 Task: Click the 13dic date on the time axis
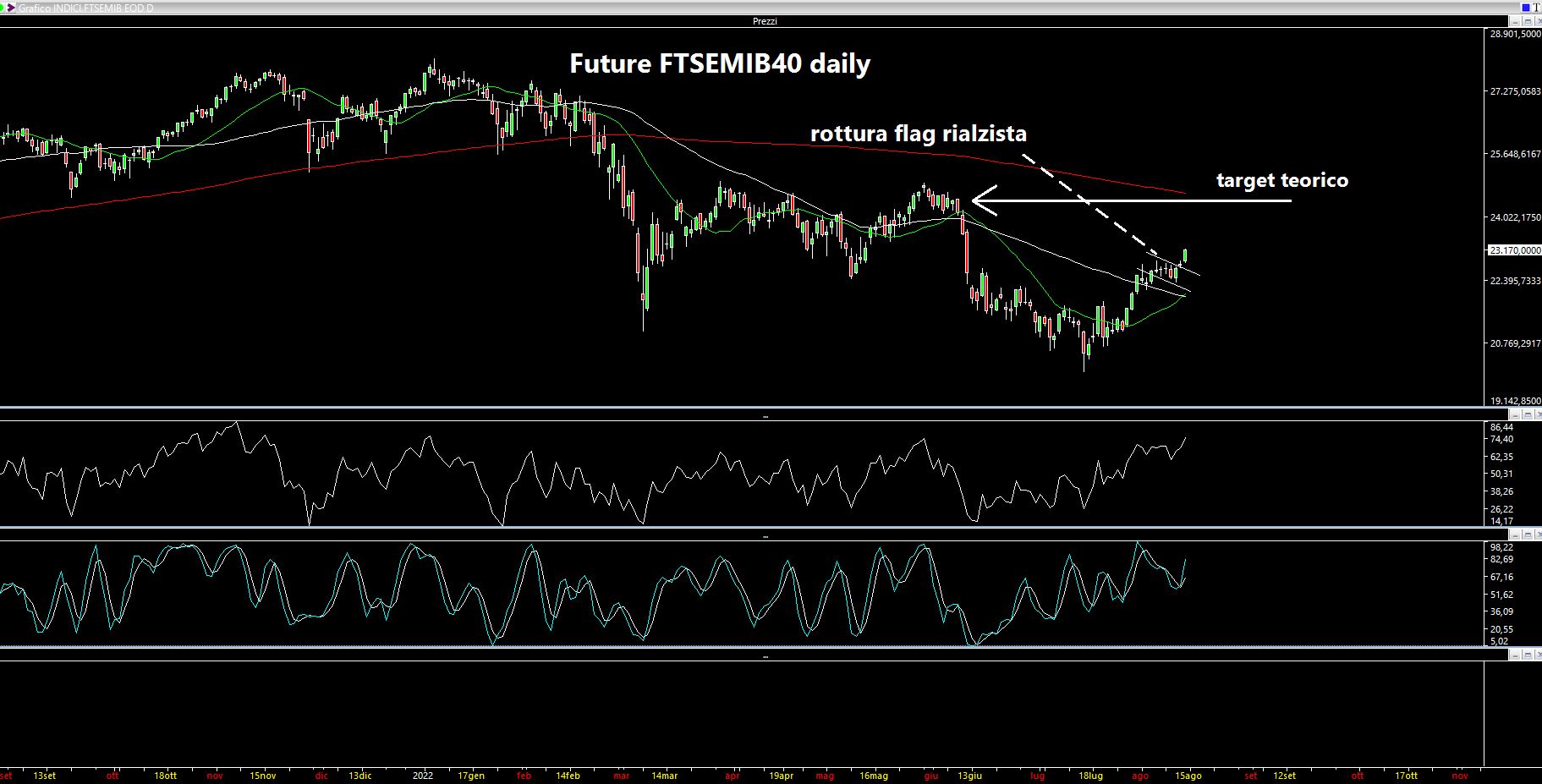(x=360, y=776)
